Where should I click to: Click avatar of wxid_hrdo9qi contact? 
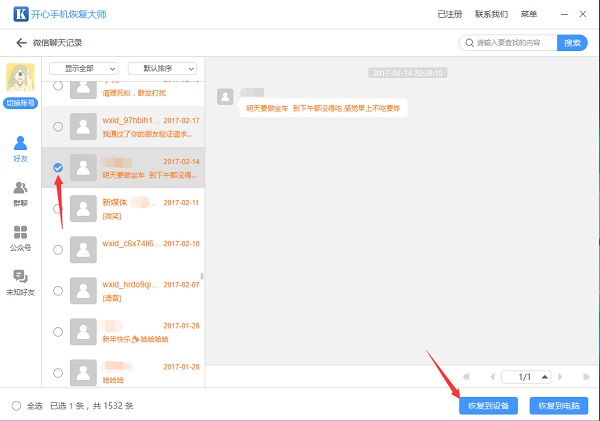pyautogui.click(x=83, y=291)
